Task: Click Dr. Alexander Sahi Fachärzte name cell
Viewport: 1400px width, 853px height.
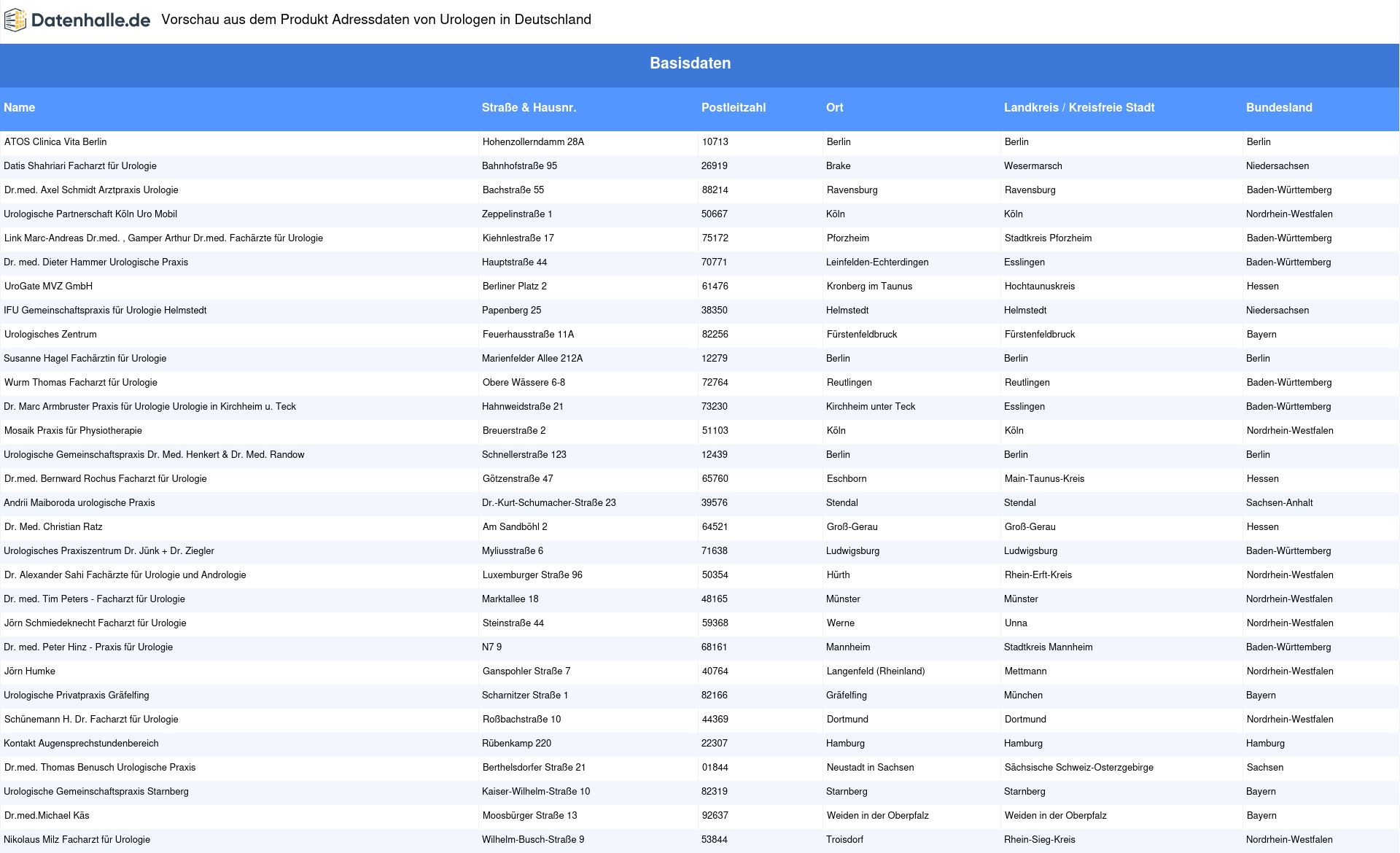Action: pyautogui.click(x=125, y=574)
